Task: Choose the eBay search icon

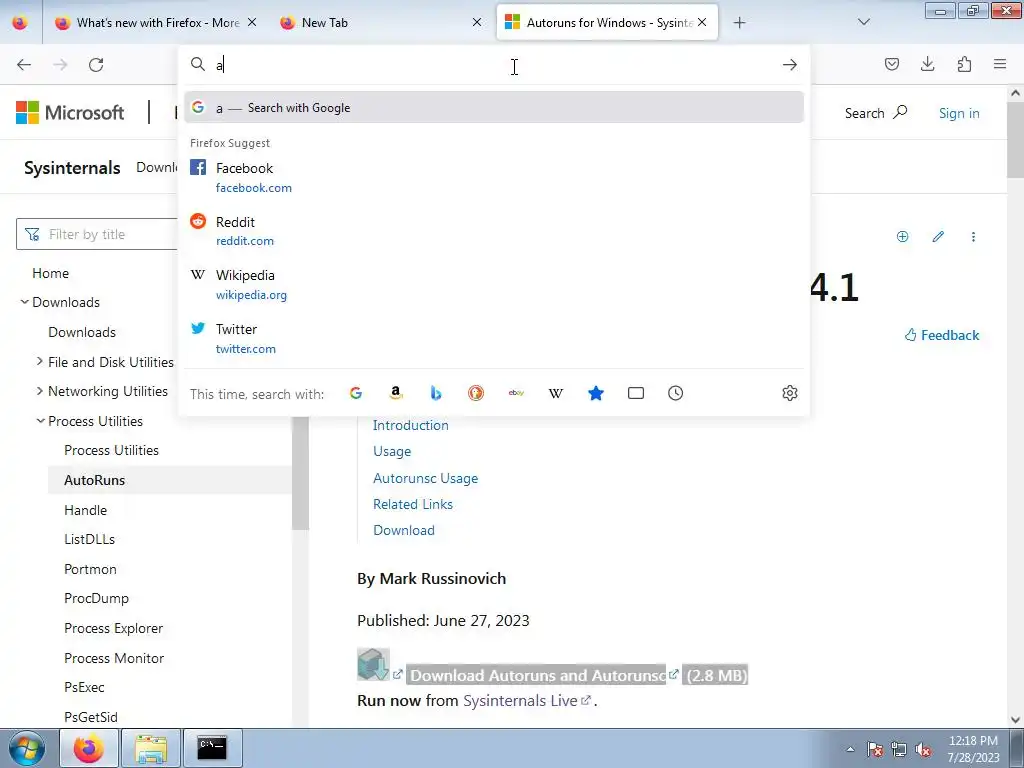Action: click(x=516, y=393)
